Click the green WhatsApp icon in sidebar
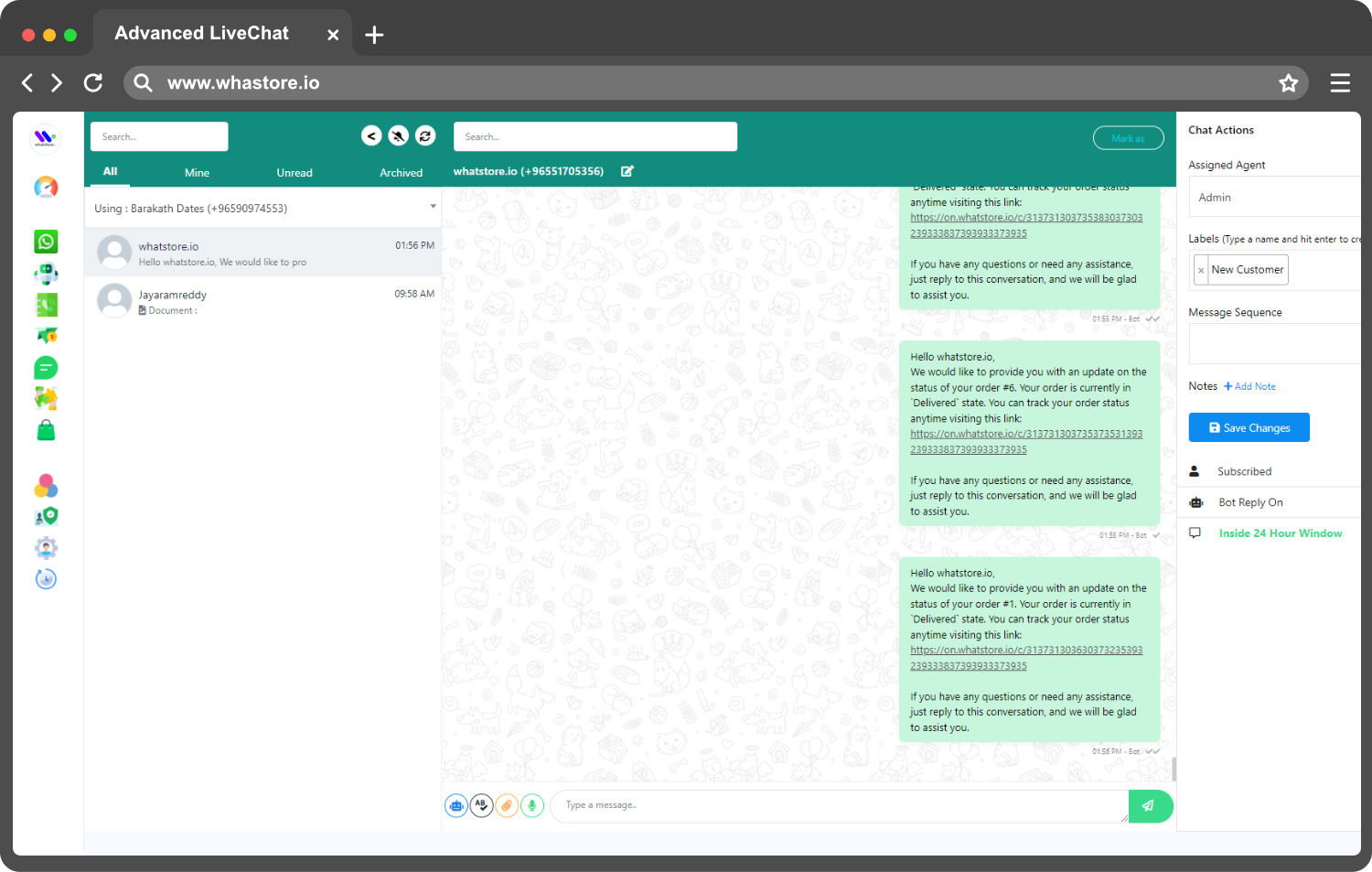1372x872 pixels. tap(46, 242)
